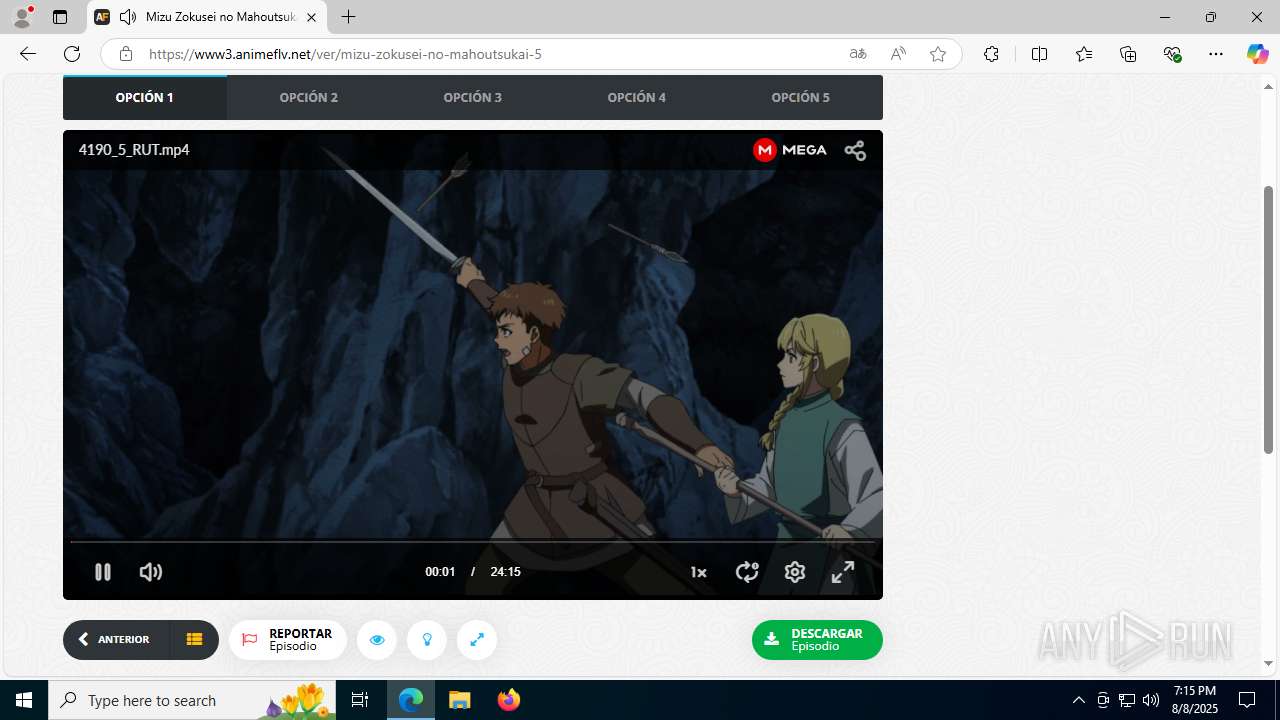Switch to OPCIÓN 3 tab
Screen dimensions: 1280x720
pyautogui.click(x=473, y=98)
